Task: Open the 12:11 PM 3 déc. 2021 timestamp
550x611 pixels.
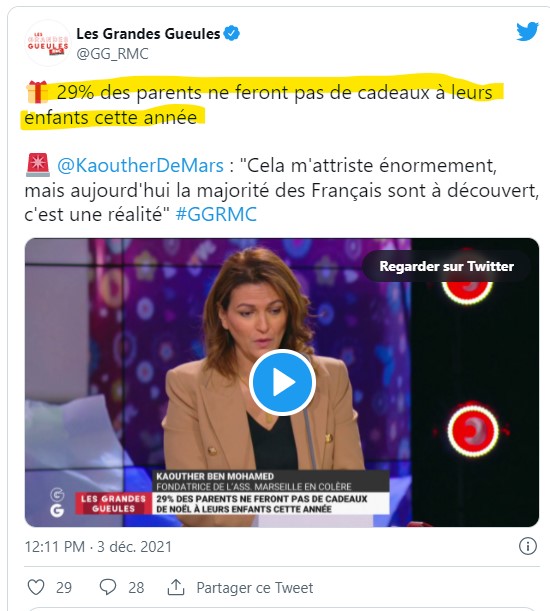Action: tap(98, 547)
